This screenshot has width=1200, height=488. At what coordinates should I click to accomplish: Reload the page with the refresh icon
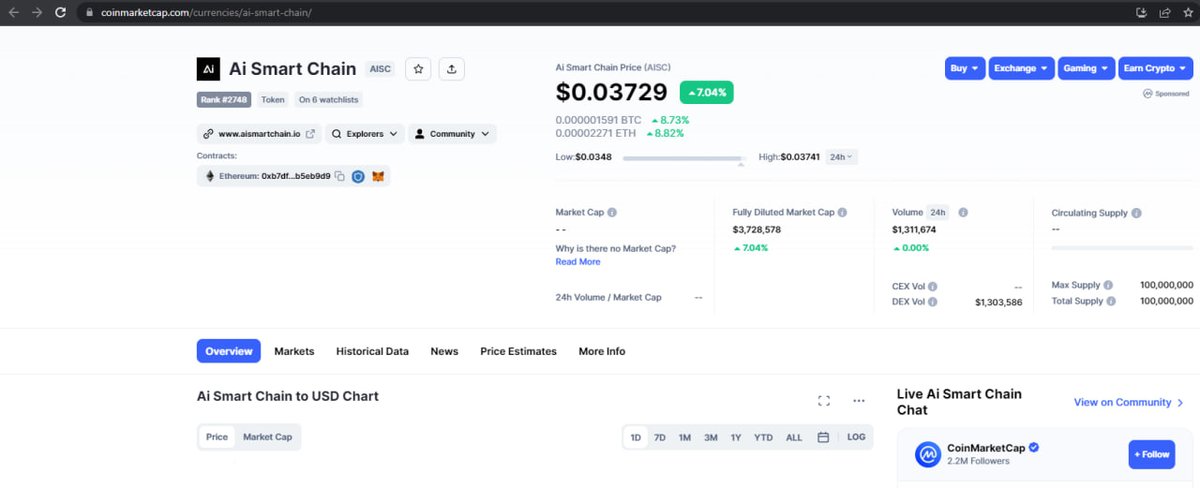click(61, 12)
